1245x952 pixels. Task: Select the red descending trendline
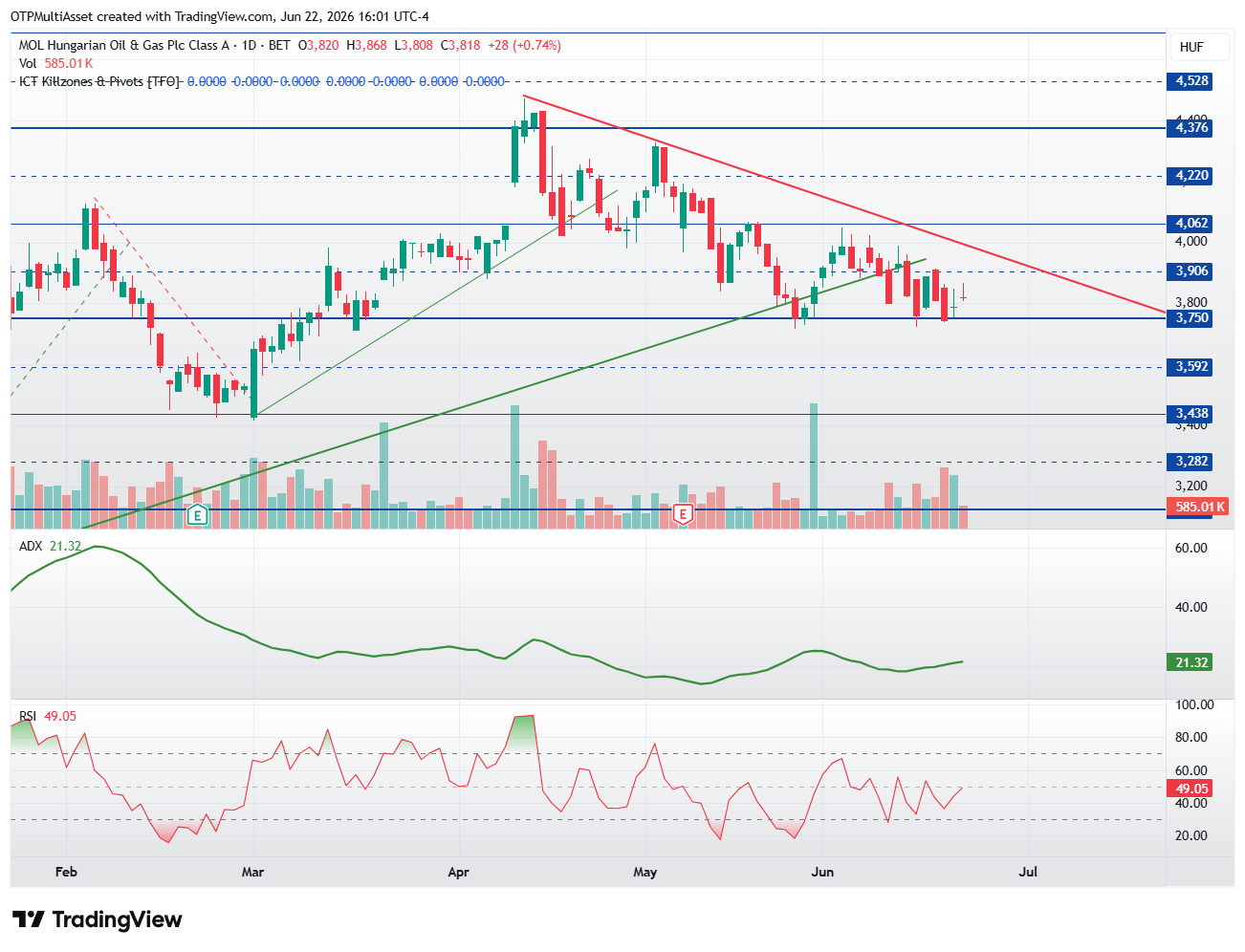click(x=844, y=204)
